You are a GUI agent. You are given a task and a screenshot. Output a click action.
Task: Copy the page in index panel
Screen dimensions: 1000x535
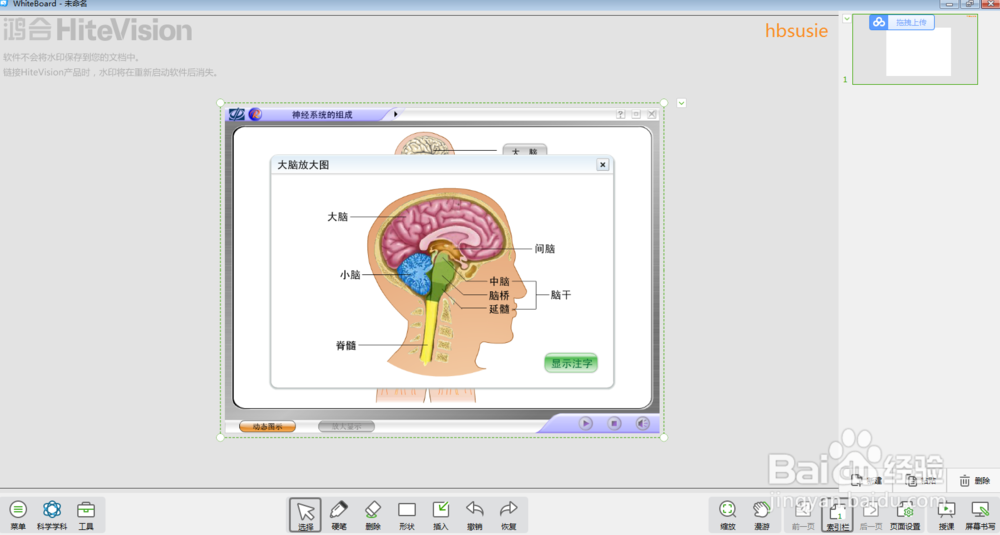pyautogui.click(x=921, y=481)
